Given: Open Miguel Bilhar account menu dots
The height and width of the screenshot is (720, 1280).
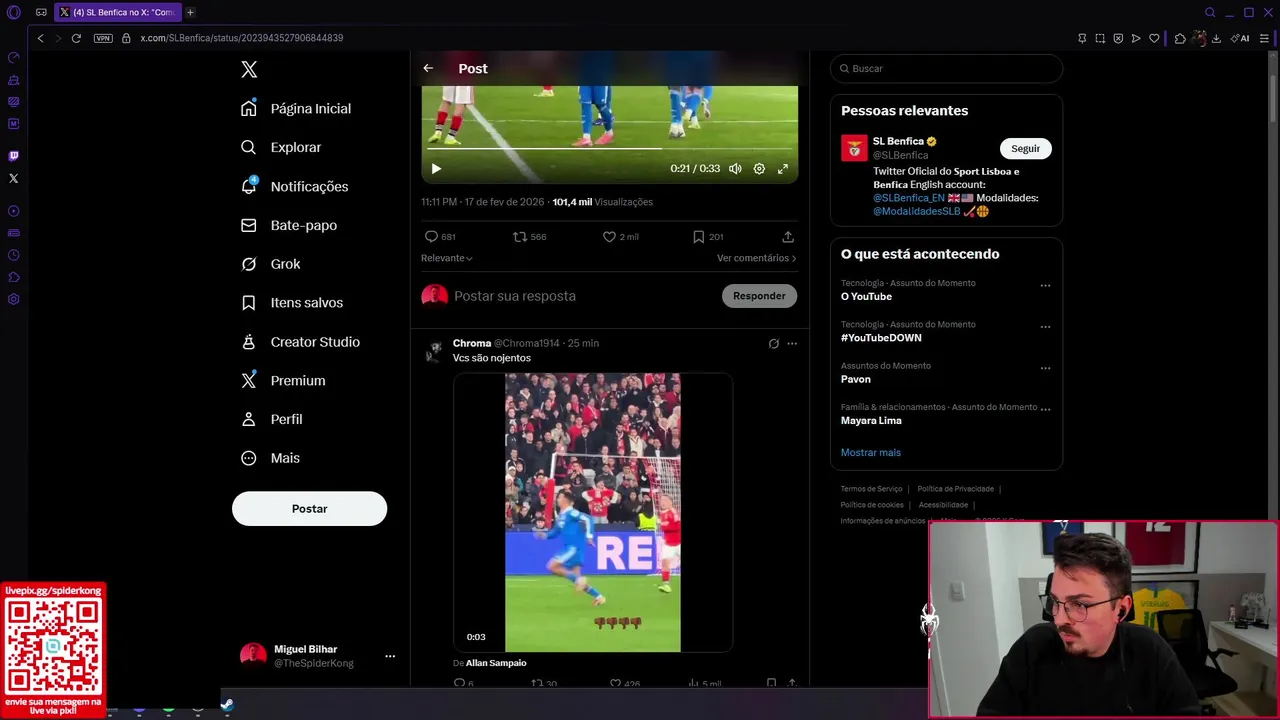Looking at the screenshot, I should (390, 656).
